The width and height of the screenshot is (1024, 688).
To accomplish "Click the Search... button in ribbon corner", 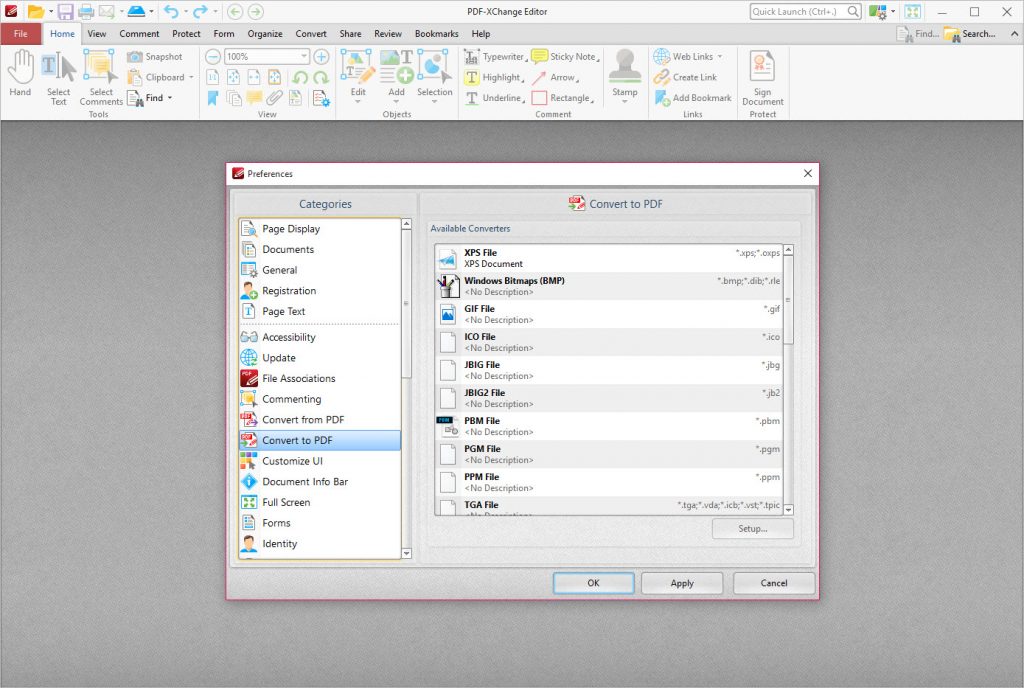I will pyautogui.click(x=970, y=34).
